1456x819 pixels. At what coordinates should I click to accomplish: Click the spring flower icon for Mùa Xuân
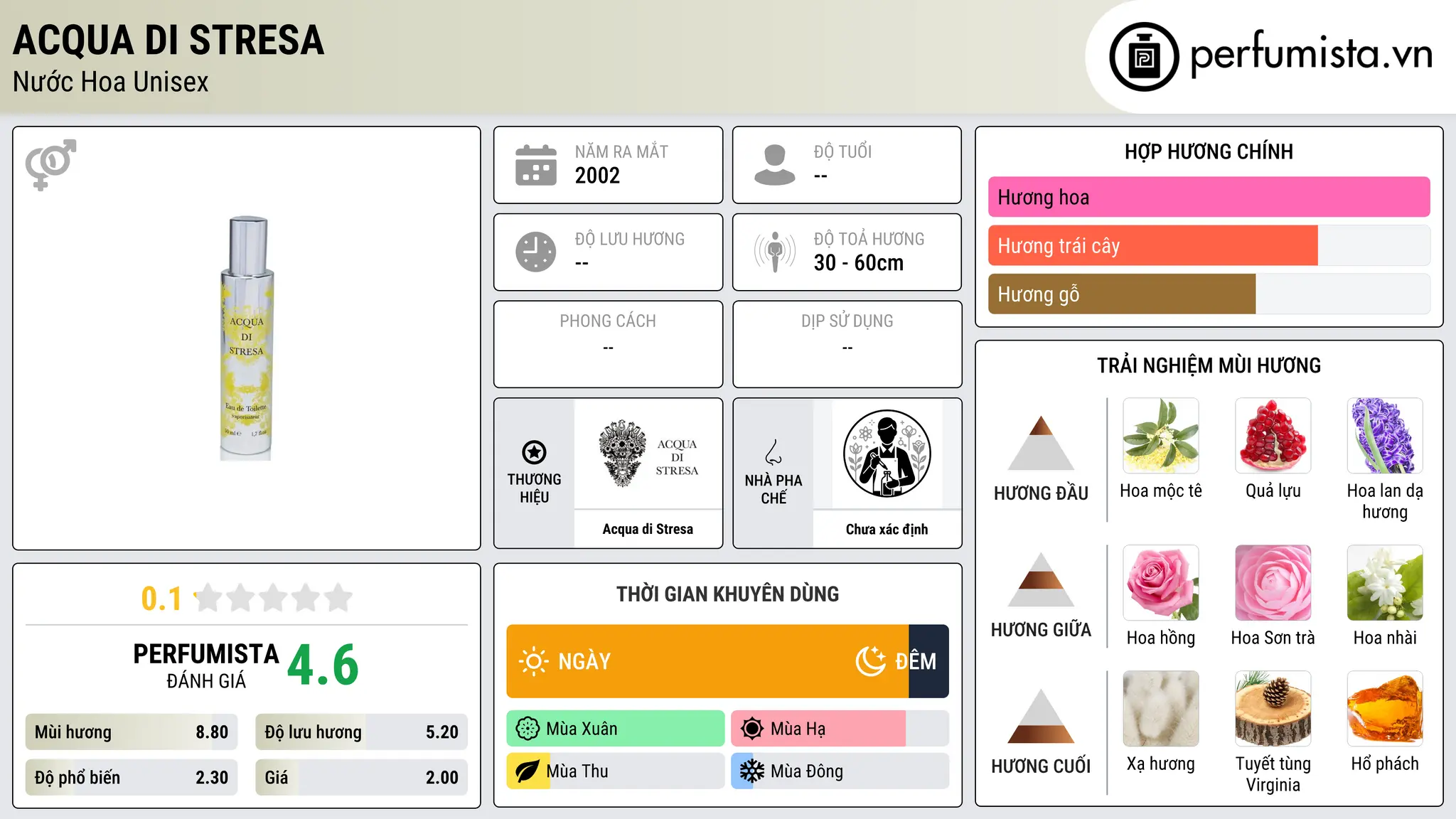pos(528,729)
